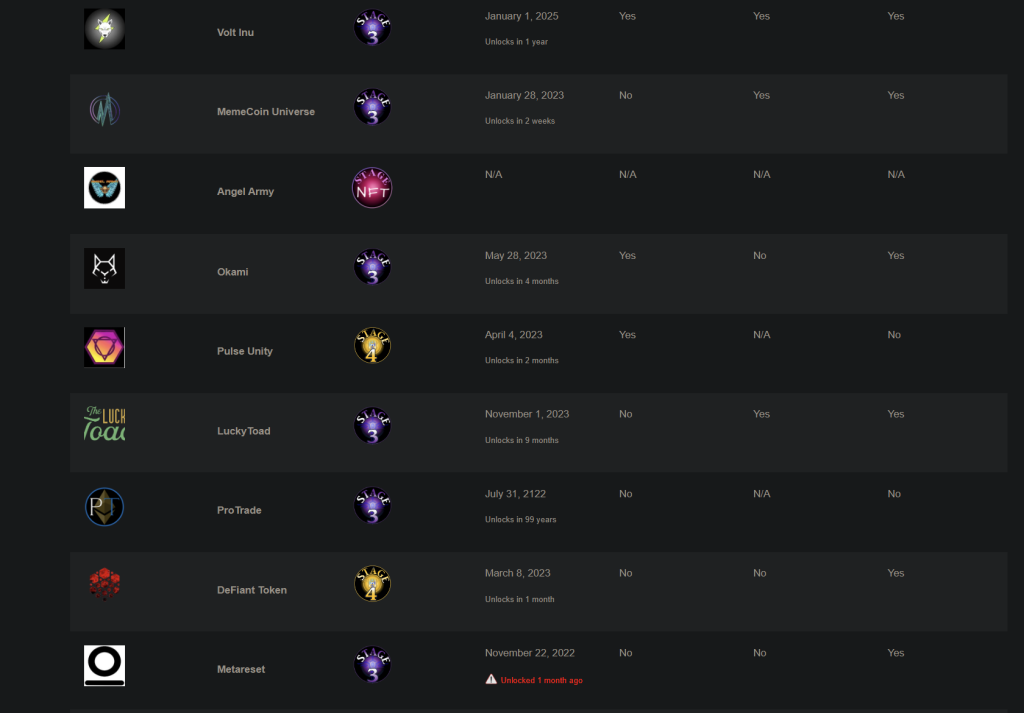
Task: Click the Okami wolf logo
Action: (104, 268)
